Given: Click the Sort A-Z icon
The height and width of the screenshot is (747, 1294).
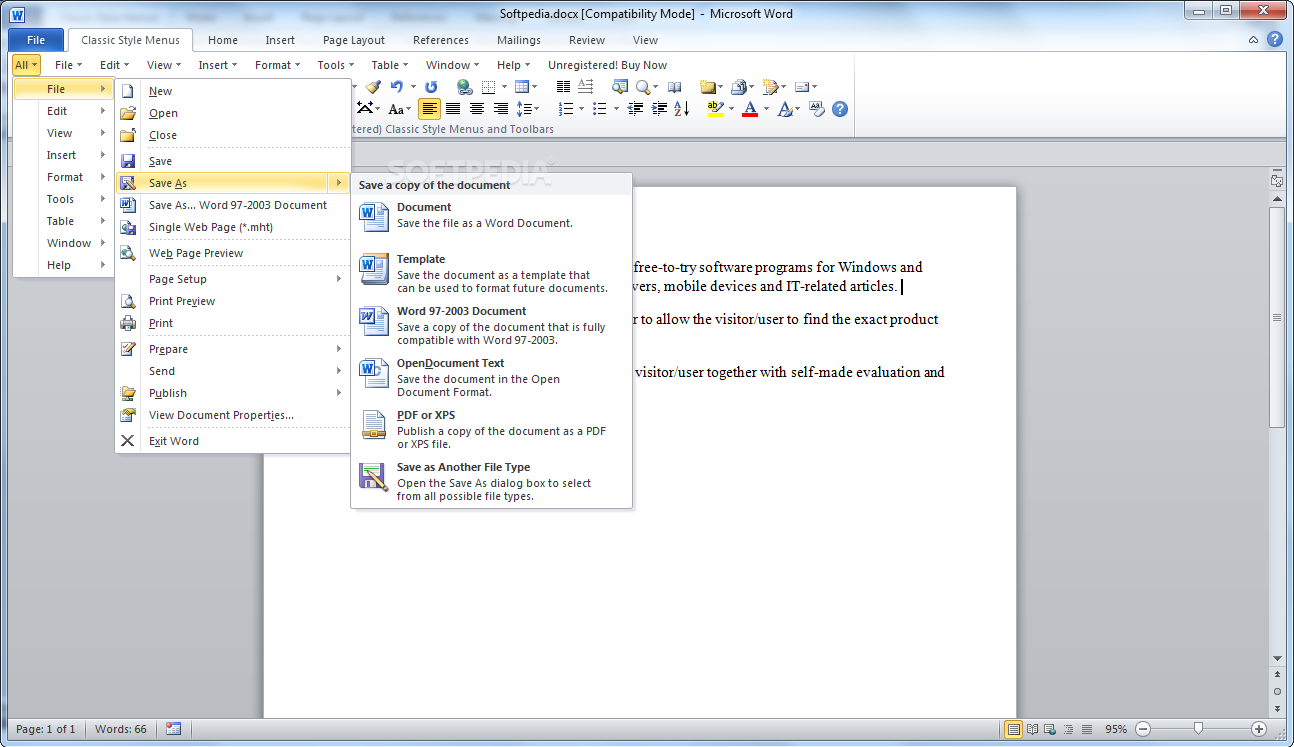Looking at the screenshot, I should point(681,109).
